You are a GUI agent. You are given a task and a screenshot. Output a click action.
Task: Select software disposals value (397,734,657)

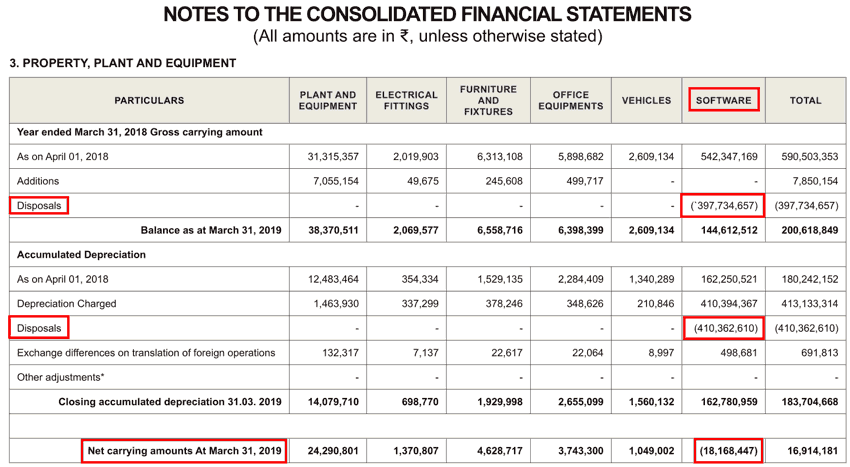click(723, 206)
